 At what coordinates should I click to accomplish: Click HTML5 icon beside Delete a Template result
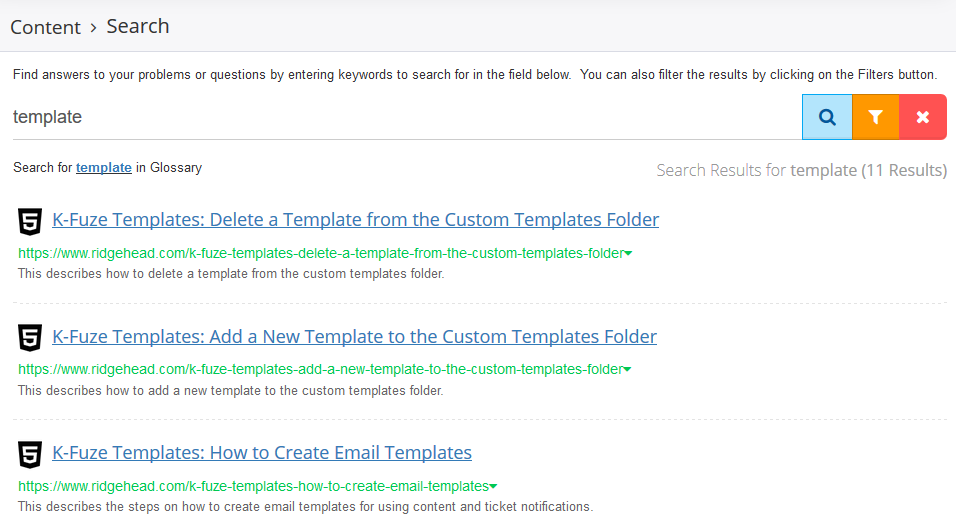pos(30,221)
